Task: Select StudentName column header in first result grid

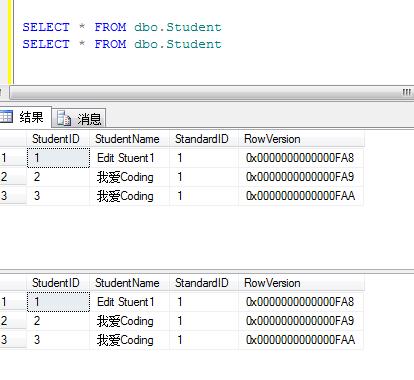Action: click(x=130, y=139)
